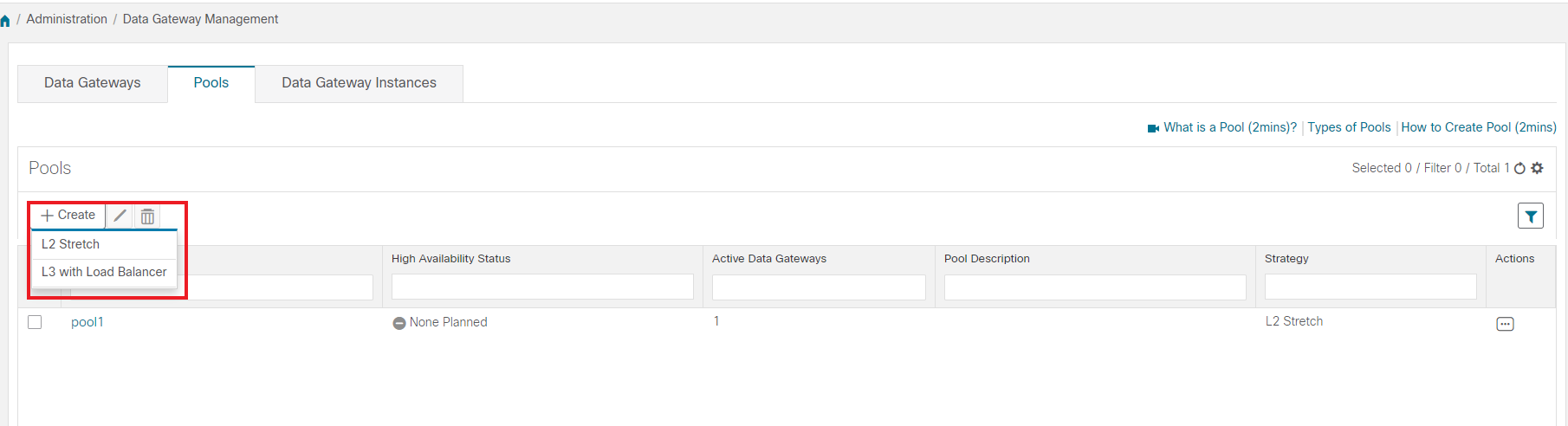The width and height of the screenshot is (1568, 426).
Task: Open table settings gear icon
Action: click(1537, 168)
